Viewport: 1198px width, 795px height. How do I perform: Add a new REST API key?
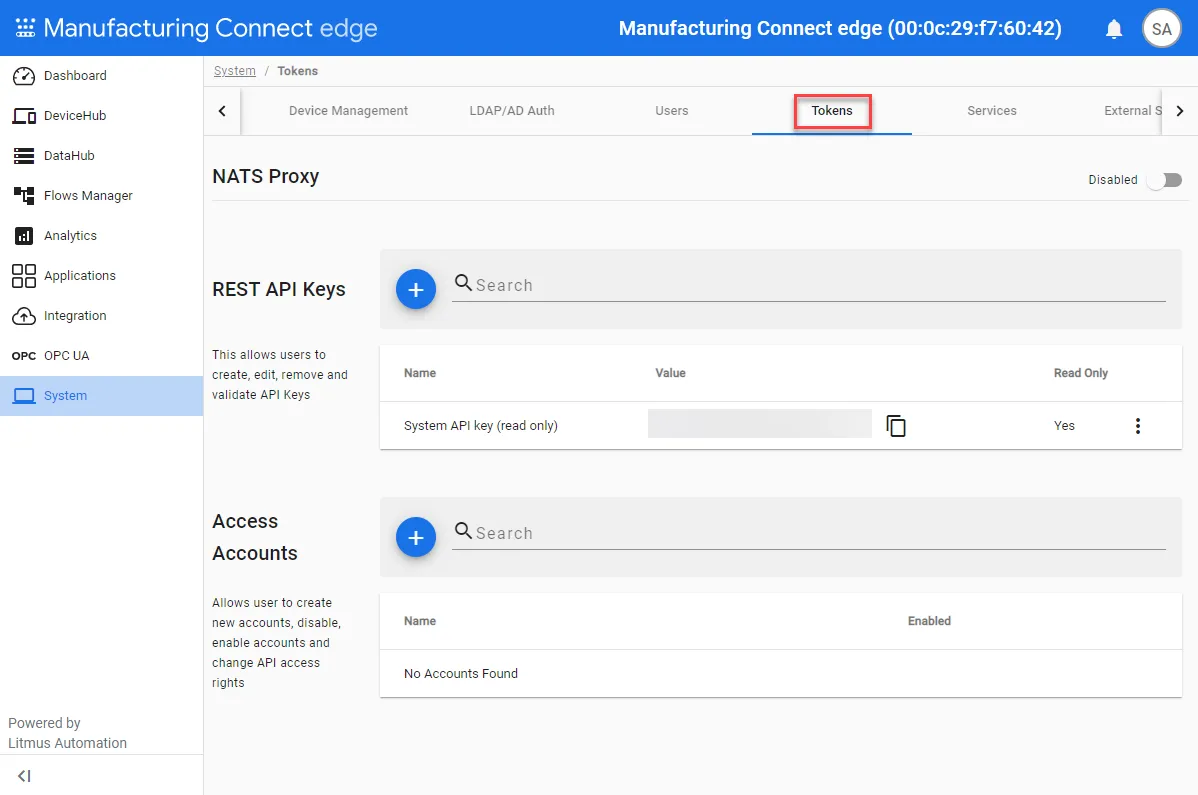coord(416,289)
